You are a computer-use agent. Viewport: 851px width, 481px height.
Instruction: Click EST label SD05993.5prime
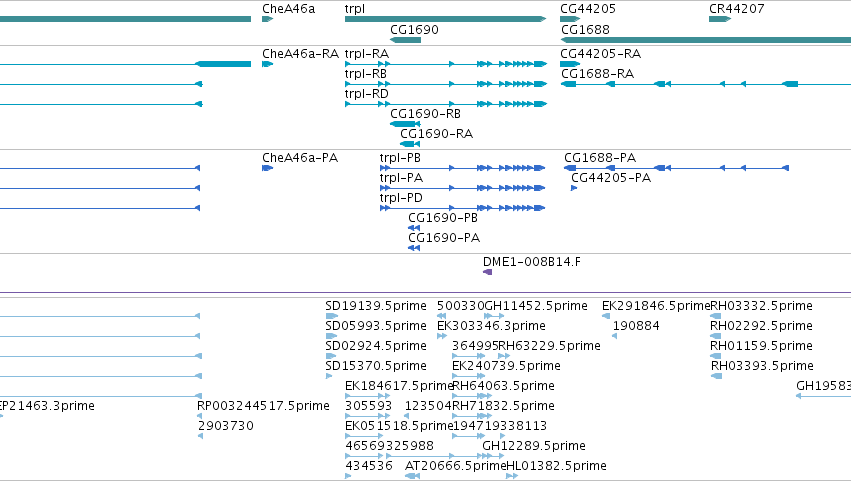[376, 326]
